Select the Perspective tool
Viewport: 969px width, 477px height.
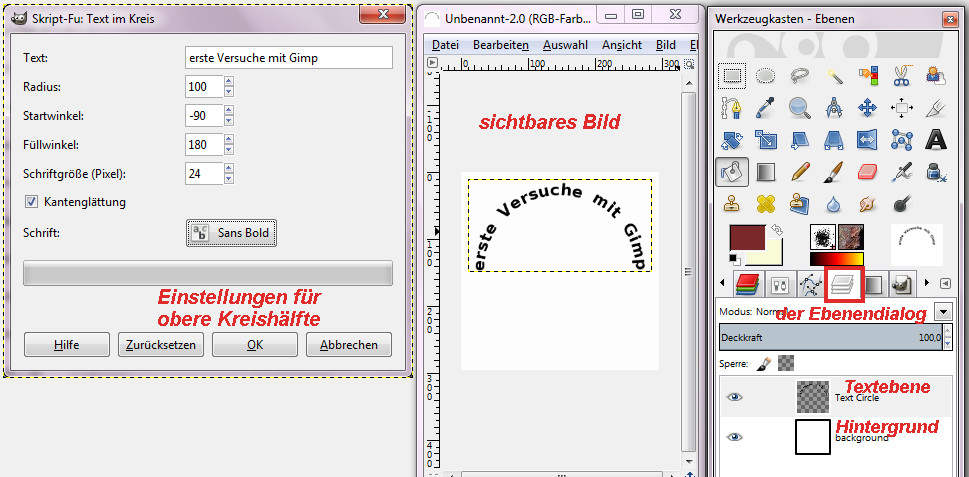pyautogui.click(x=834, y=140)
